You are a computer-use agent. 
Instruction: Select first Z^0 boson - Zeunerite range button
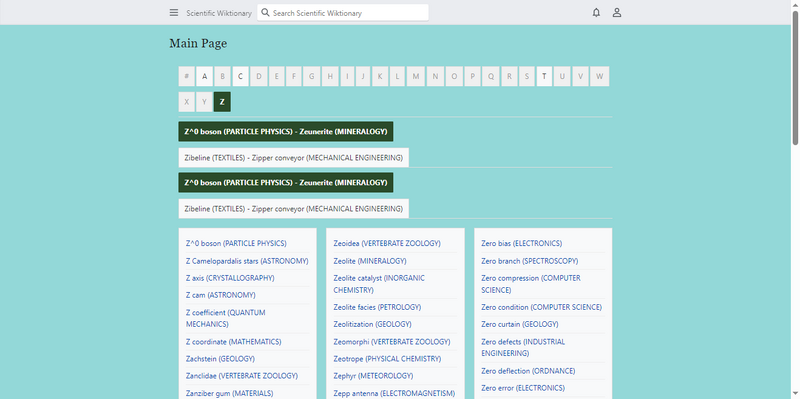(286, 132)
